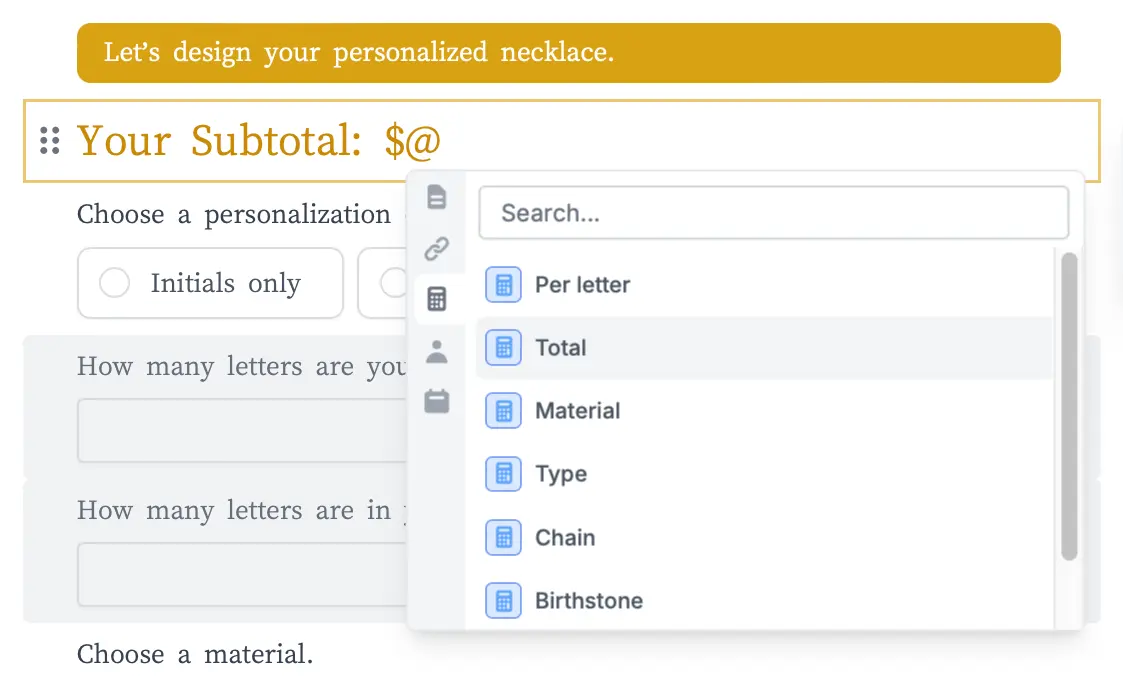Image resolution: width=1123 pixels, height=681 pixels.
Task: Insert the Total calculation from the list
Action: pos(561,347)
